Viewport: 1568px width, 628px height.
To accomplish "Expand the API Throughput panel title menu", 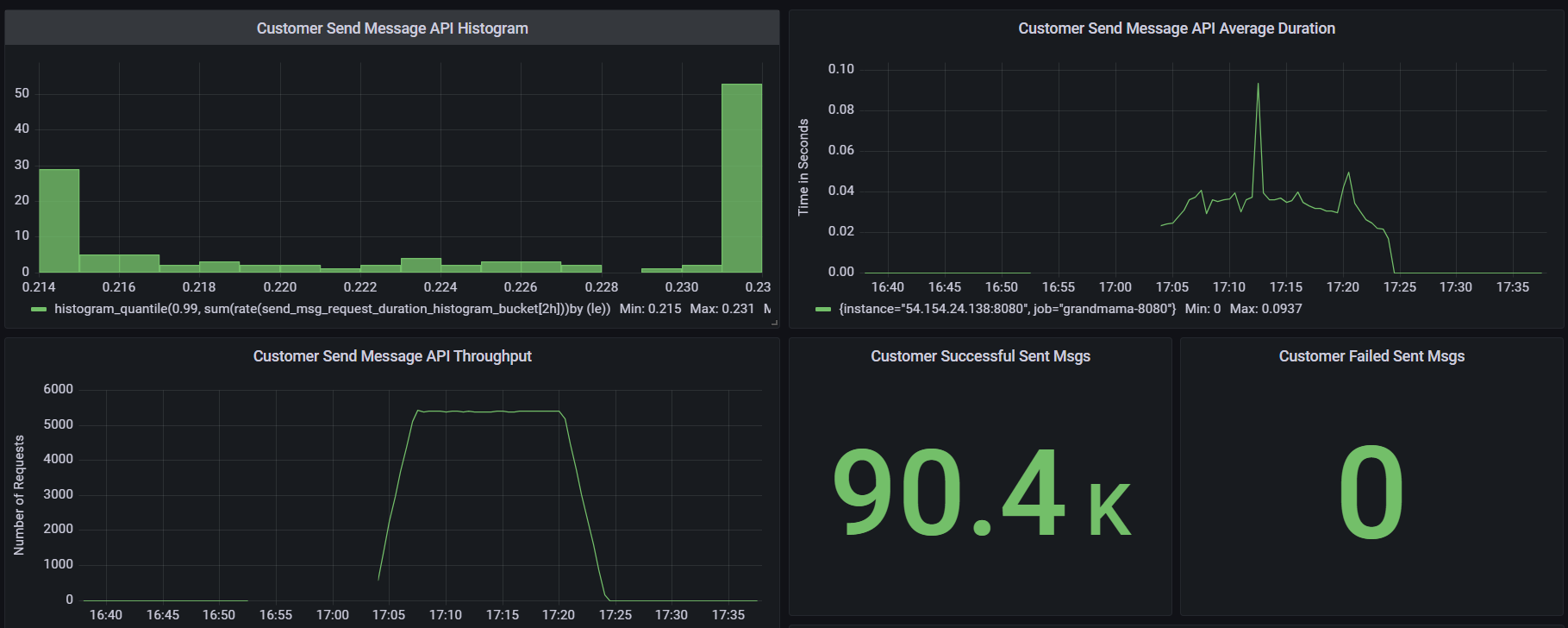I will (392, 356).
